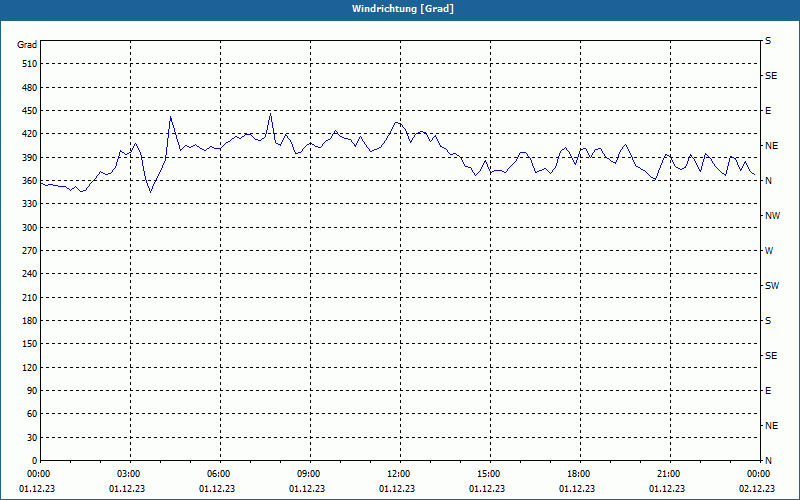Viewport: 800px width, 500px height.
Task: Select the 01.12.23 date under 12:00
Action: (x=397, y=489)
